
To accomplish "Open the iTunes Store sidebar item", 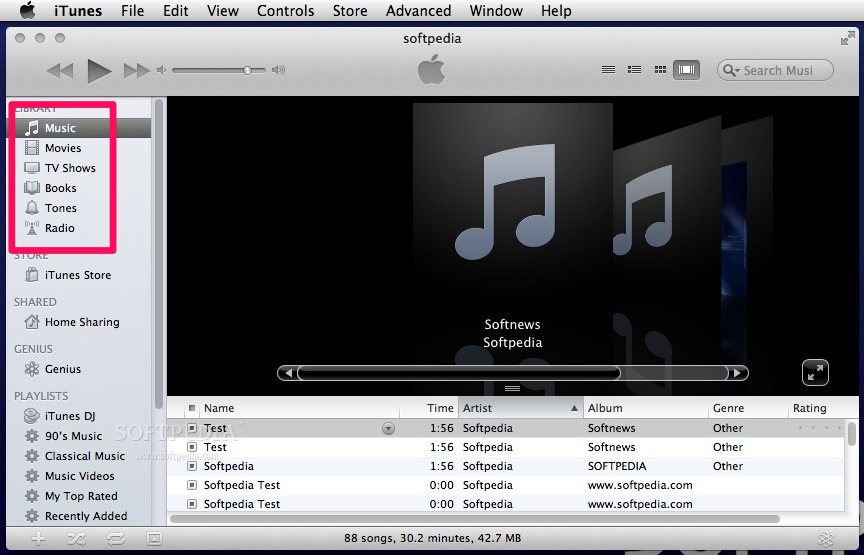I will click(79, 275).
